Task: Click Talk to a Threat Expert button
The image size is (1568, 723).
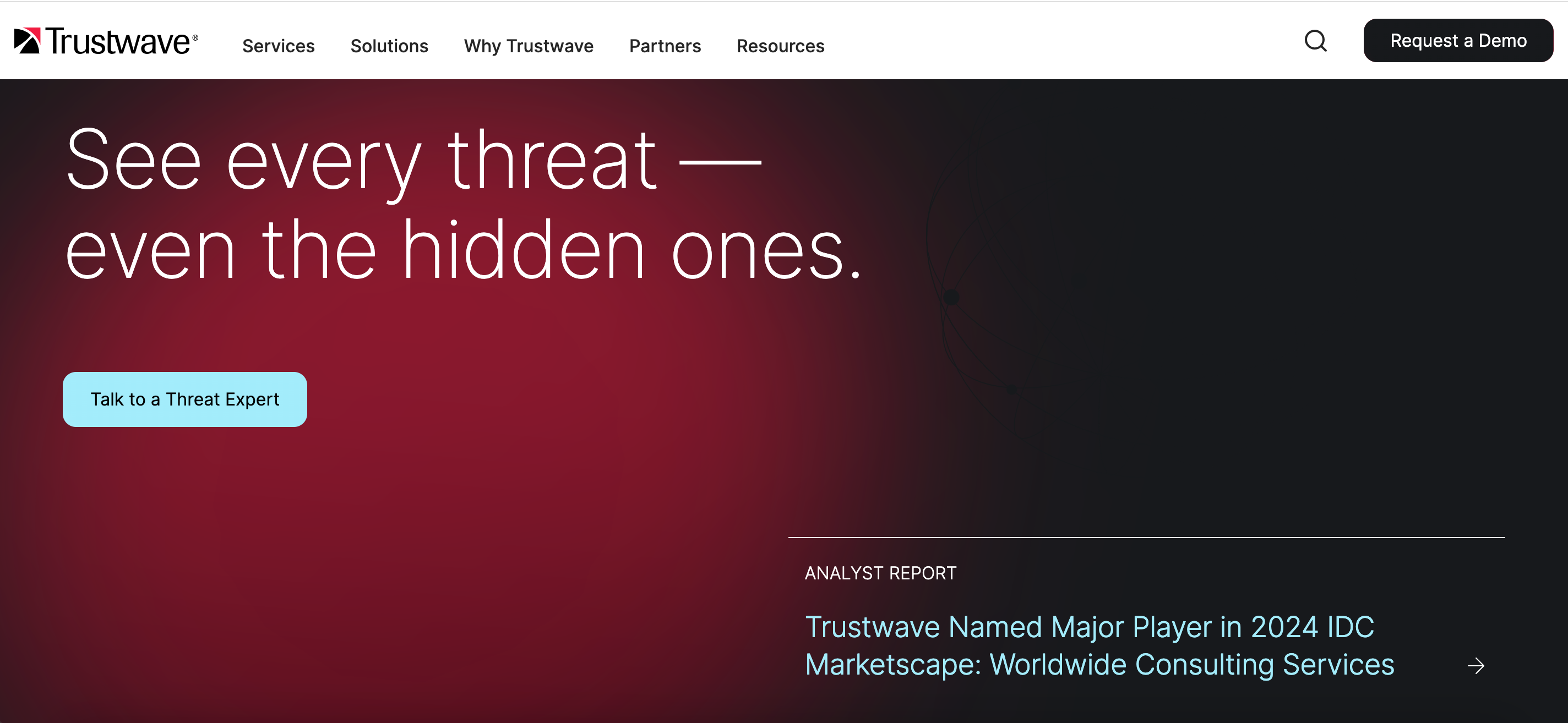Action: (x=185, y=399)
